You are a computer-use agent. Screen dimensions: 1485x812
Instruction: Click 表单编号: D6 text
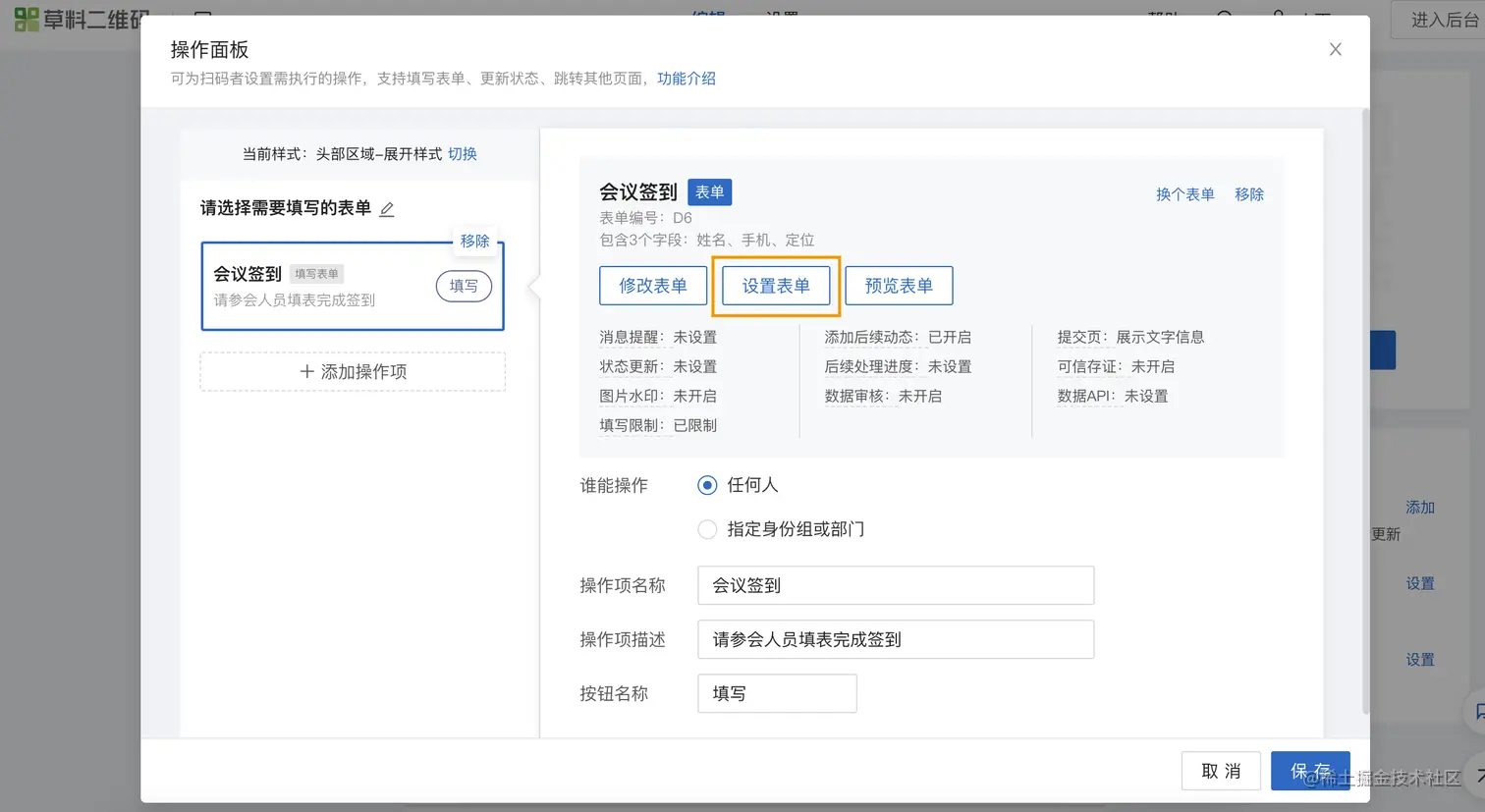click(645, 218)
